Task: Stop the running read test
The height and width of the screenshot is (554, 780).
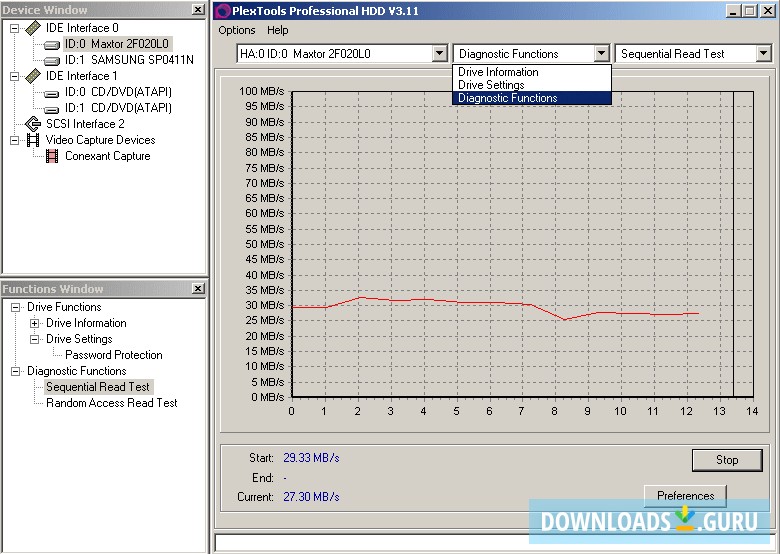Action: pos(727,460)
